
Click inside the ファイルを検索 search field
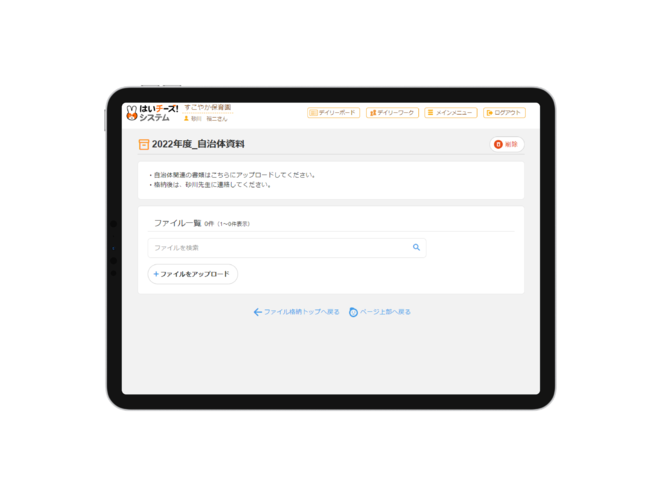(x=287, y=247)
